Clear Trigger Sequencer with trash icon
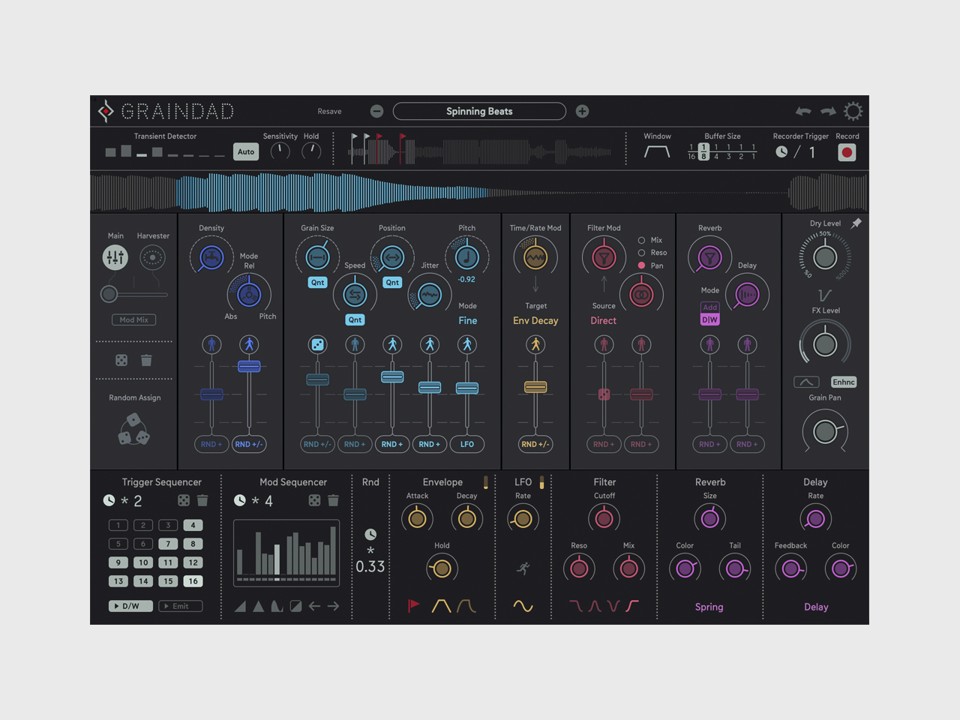960x720 pixels. click(203, 501)
